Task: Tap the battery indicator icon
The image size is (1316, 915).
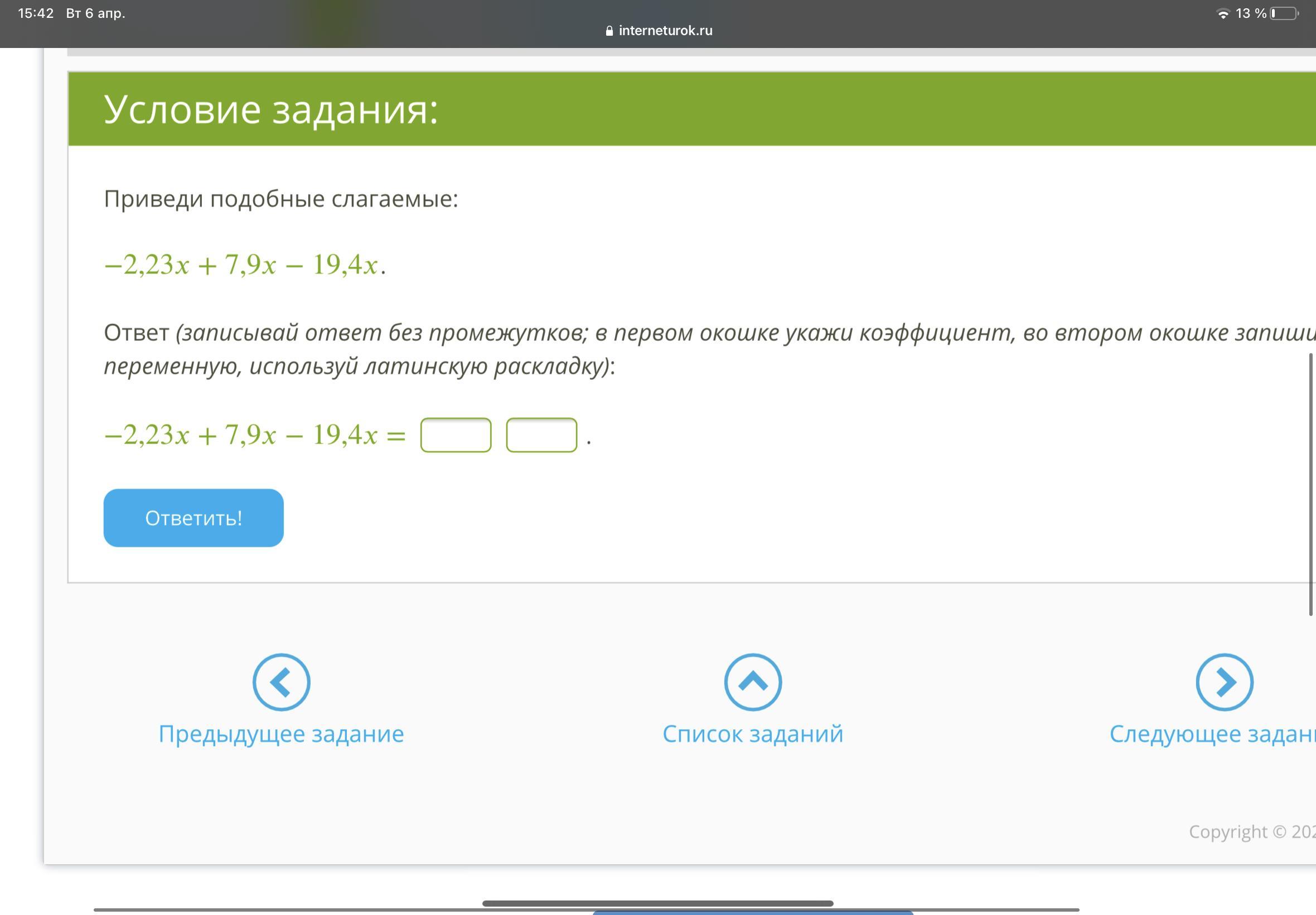Action: pos(1284,14)
